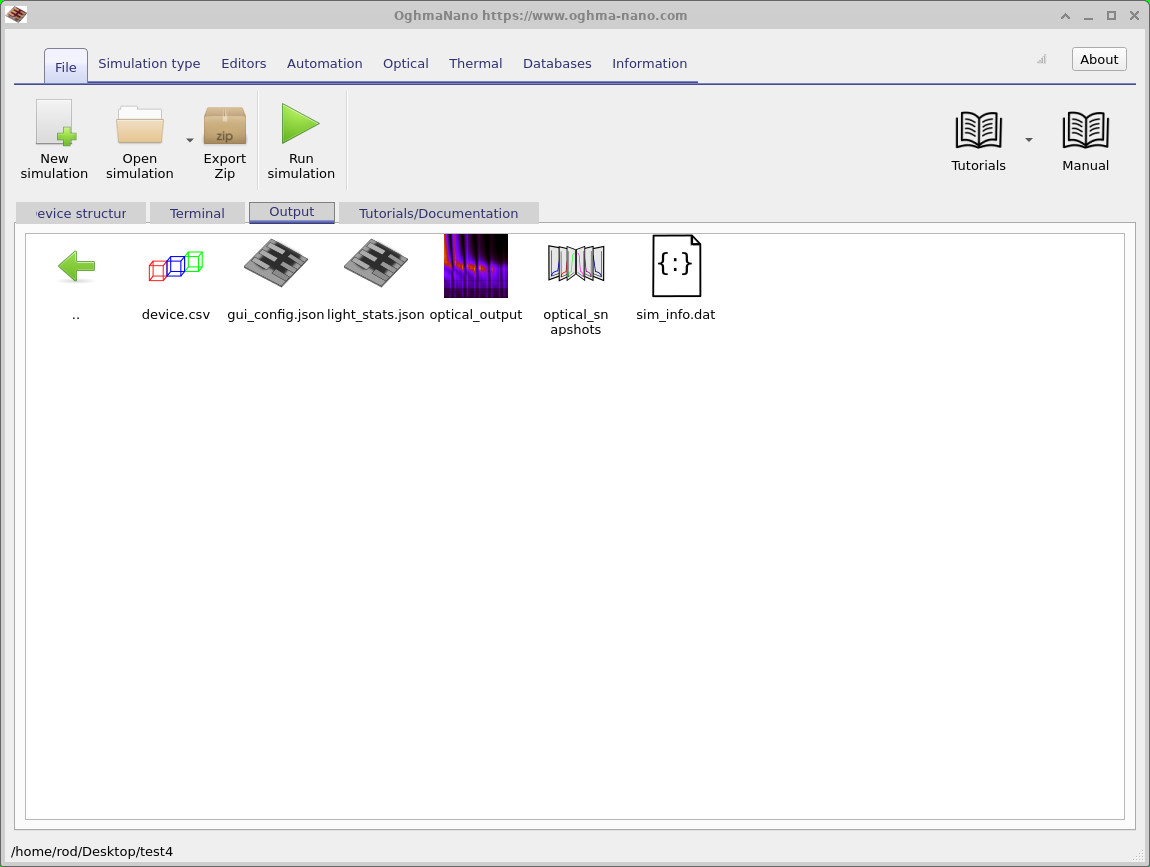
Task: Go up a folder with green arrow
Action: (x=76, y=266)
